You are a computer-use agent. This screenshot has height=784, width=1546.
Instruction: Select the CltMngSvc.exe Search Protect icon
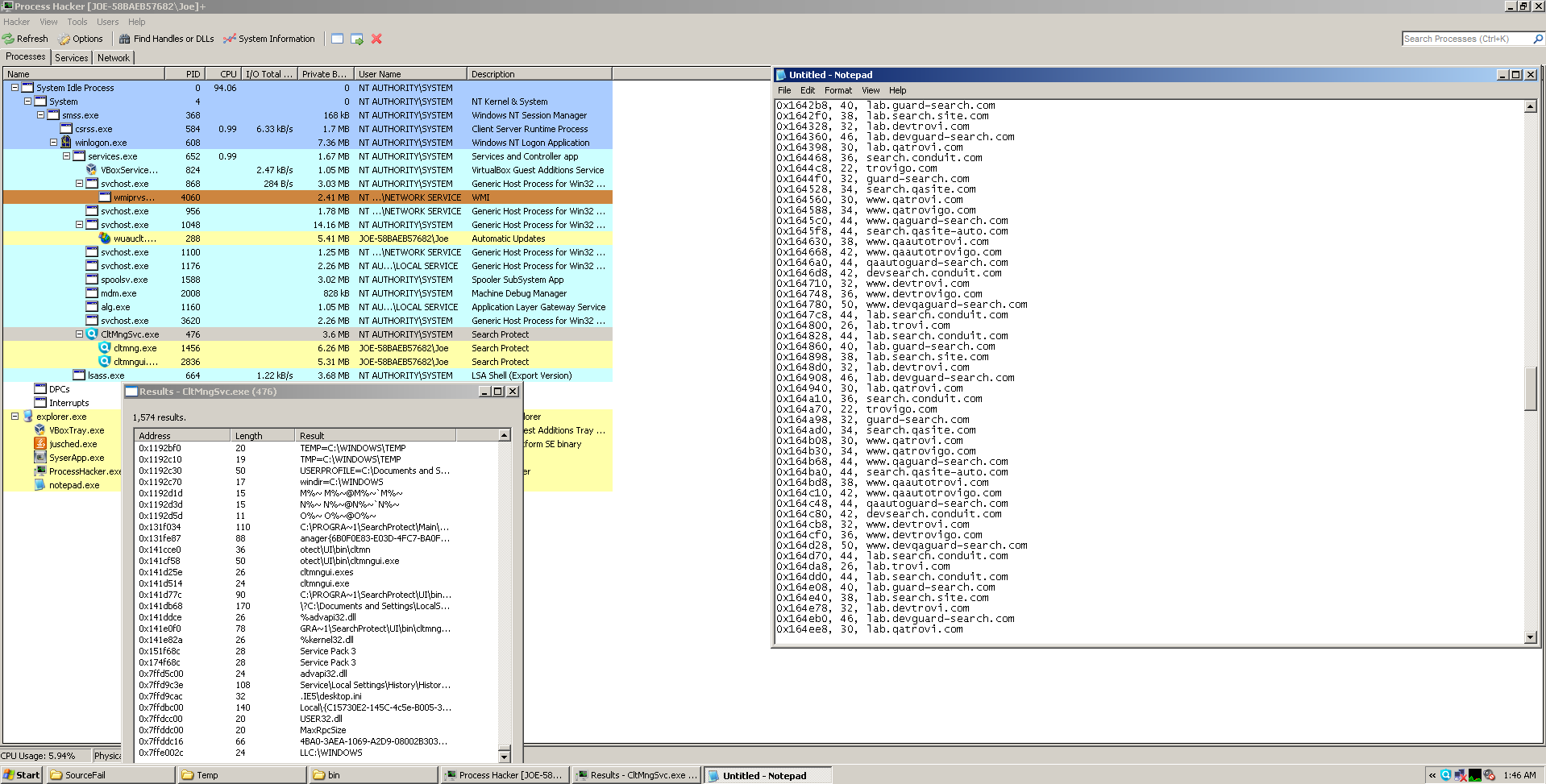point(92,334)
